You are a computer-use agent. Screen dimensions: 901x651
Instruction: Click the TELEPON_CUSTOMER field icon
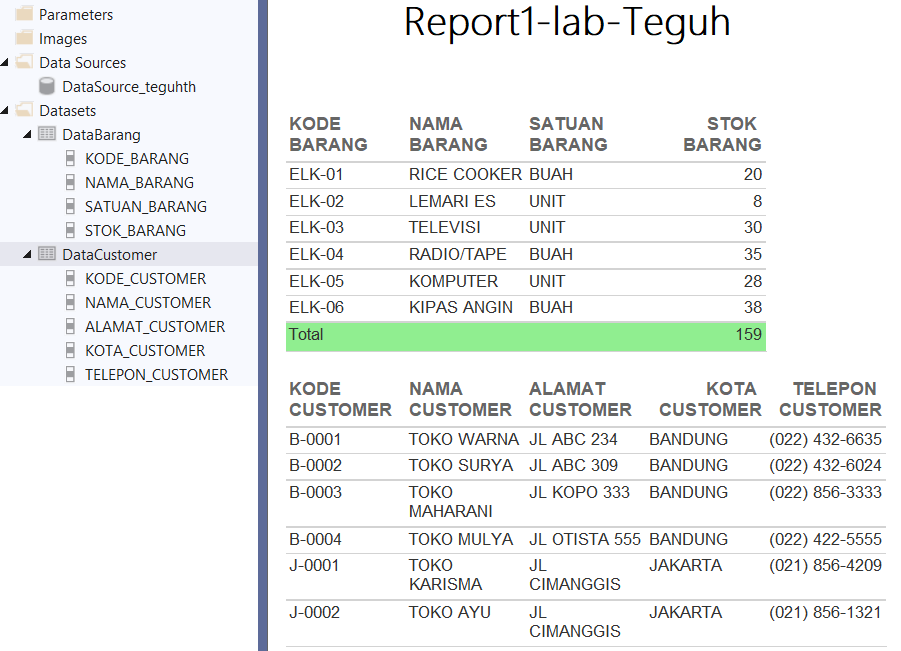click(70, 375)
